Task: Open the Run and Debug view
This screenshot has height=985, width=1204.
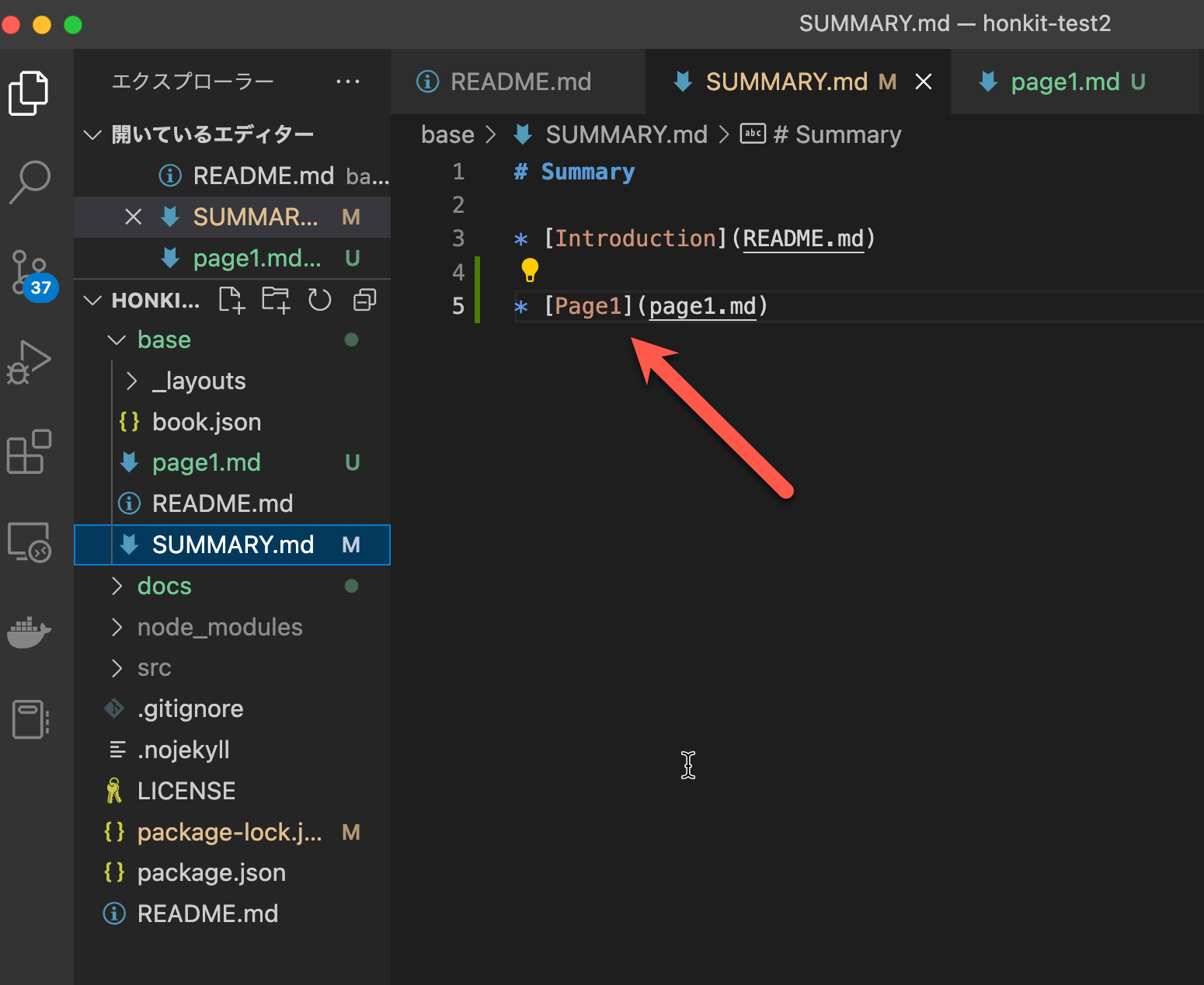Action: (x=29, y=362)
